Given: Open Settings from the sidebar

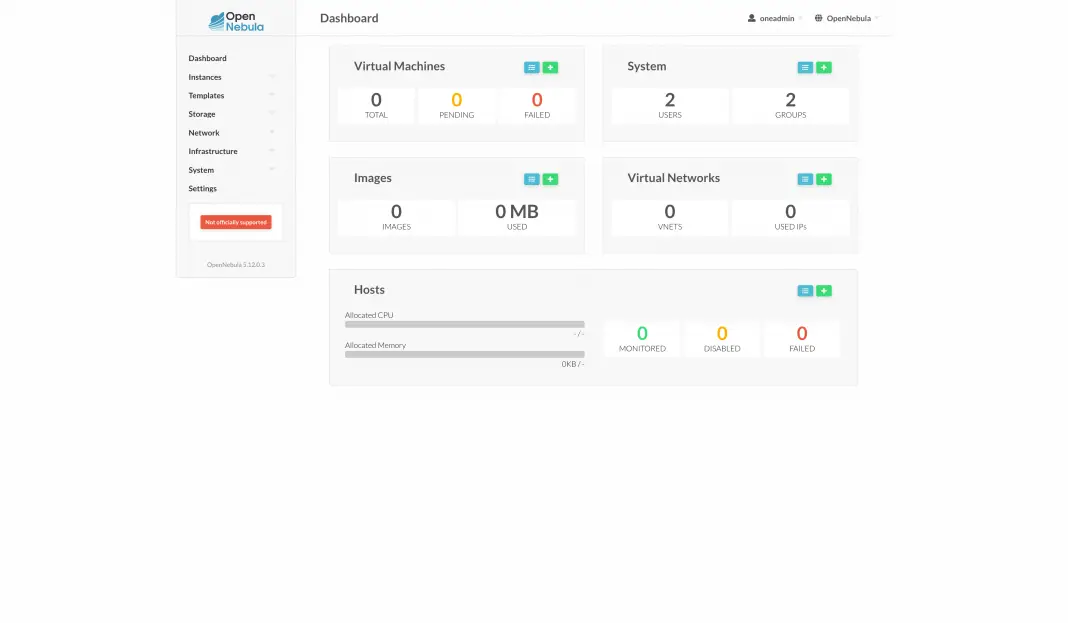Looking at the screenshot, I should (203, 189).
